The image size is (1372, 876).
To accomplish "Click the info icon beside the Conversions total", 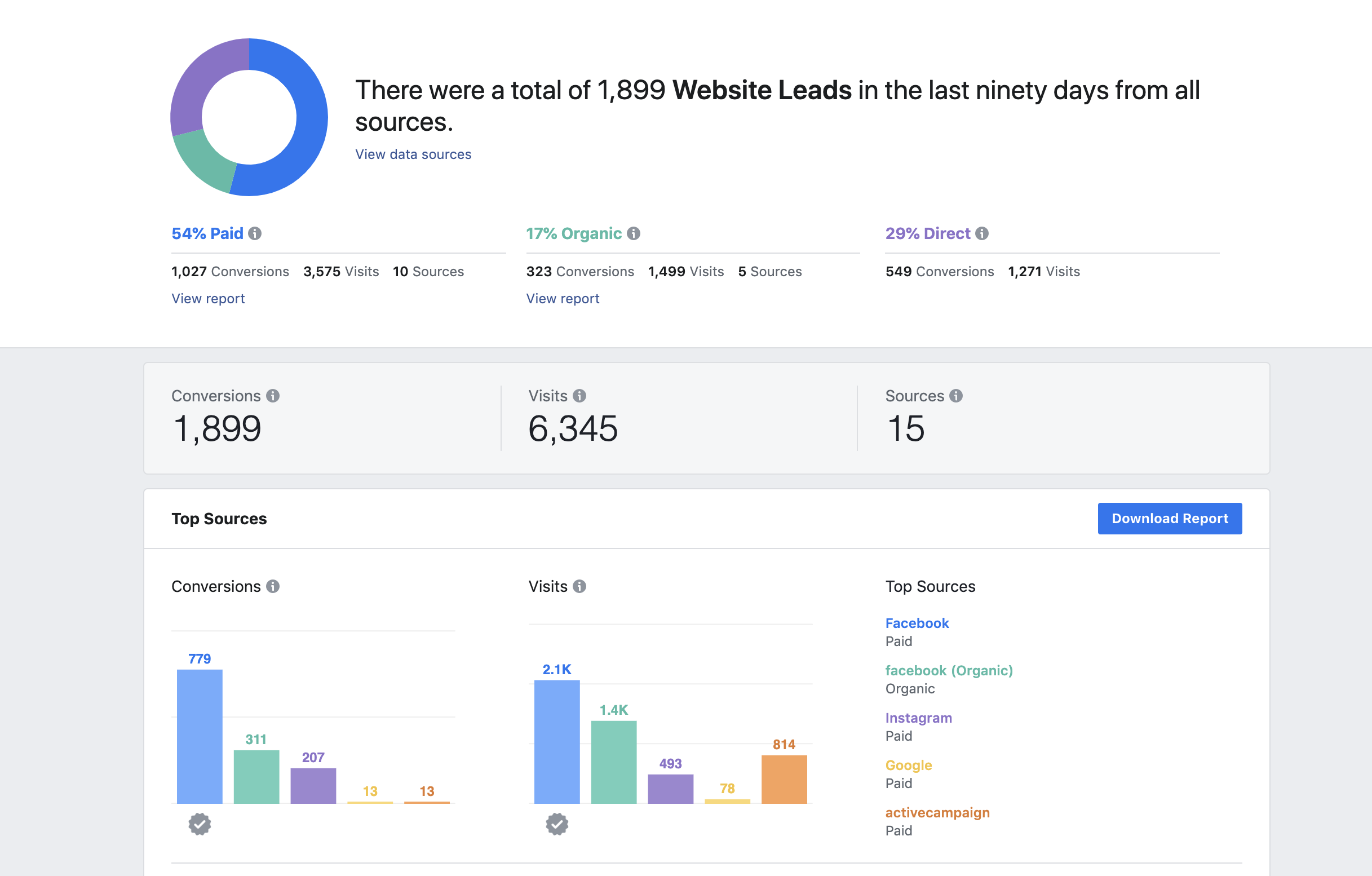I will [272, 395].
